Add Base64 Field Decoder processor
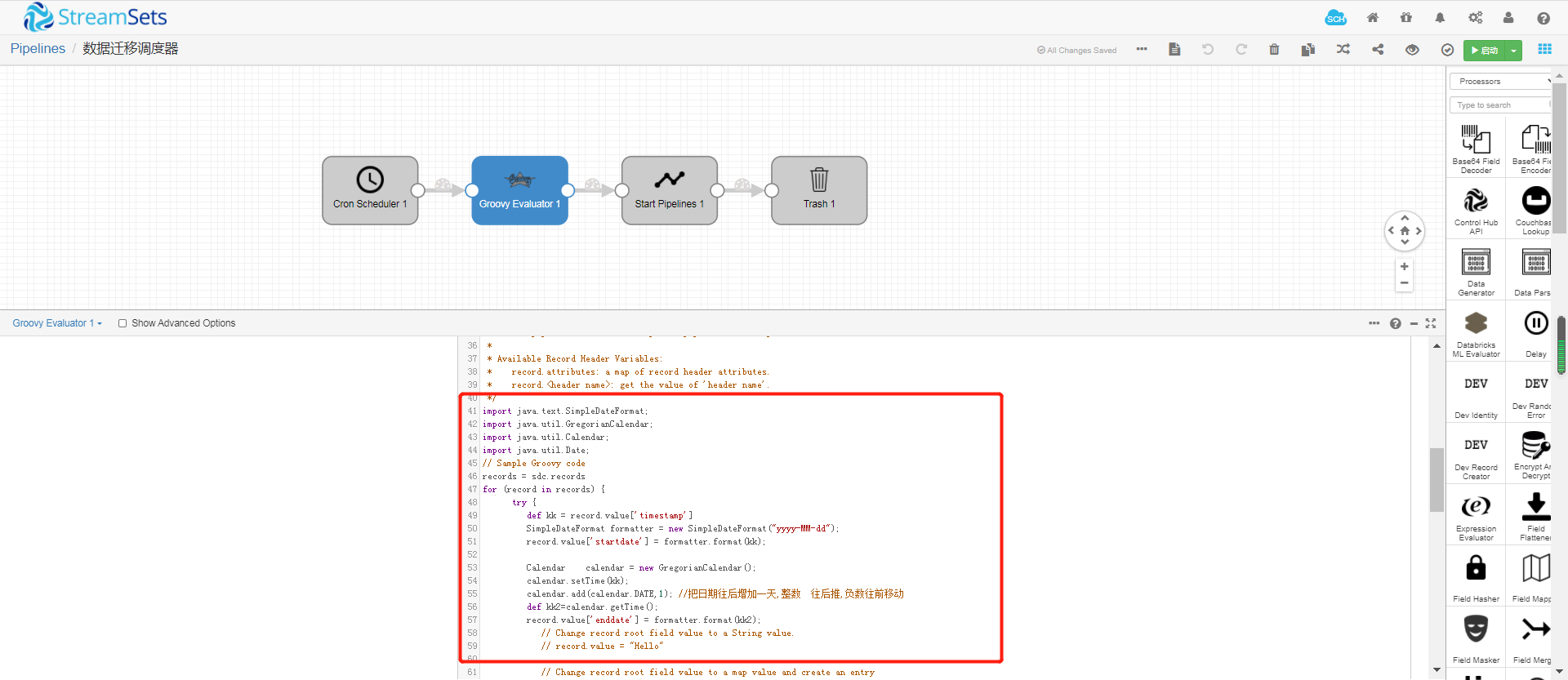Screen dimensions: 1568x680 coord(1476,149)
